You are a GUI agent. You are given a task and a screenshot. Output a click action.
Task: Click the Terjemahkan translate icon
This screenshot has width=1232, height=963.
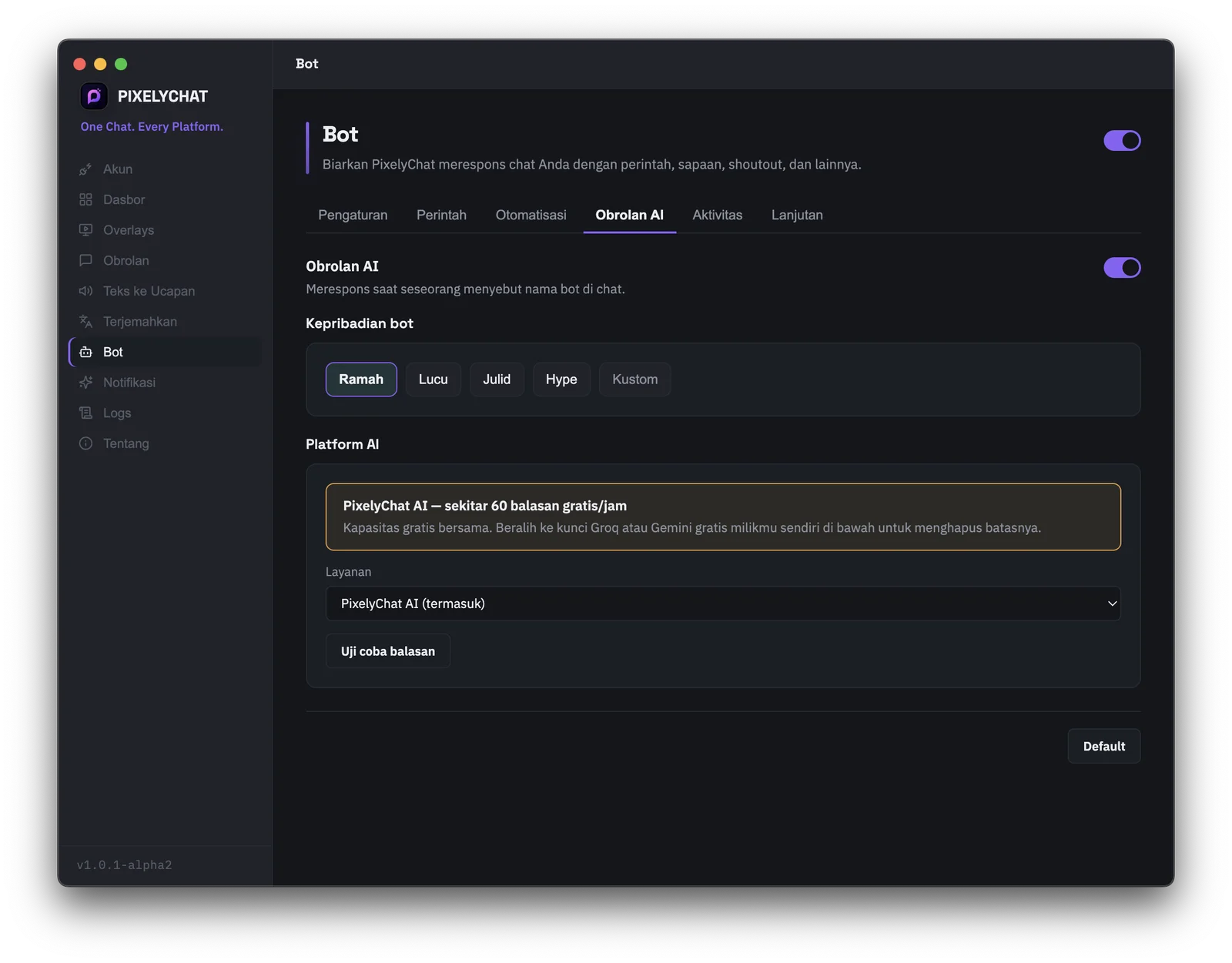pos(85,322)
